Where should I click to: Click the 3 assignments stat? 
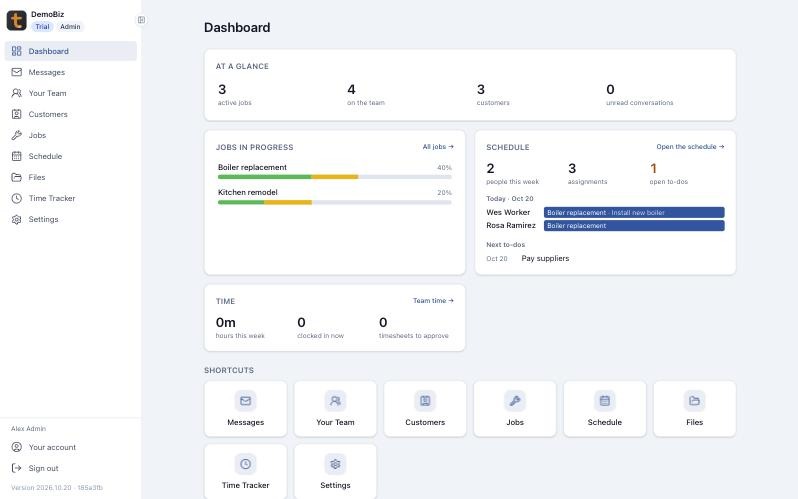coord(587,173)
